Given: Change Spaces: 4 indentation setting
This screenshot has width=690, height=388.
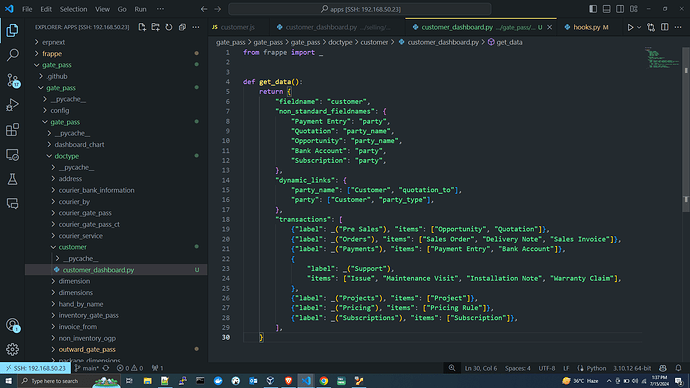Looking at the screenshot, I should coord(518,368).
